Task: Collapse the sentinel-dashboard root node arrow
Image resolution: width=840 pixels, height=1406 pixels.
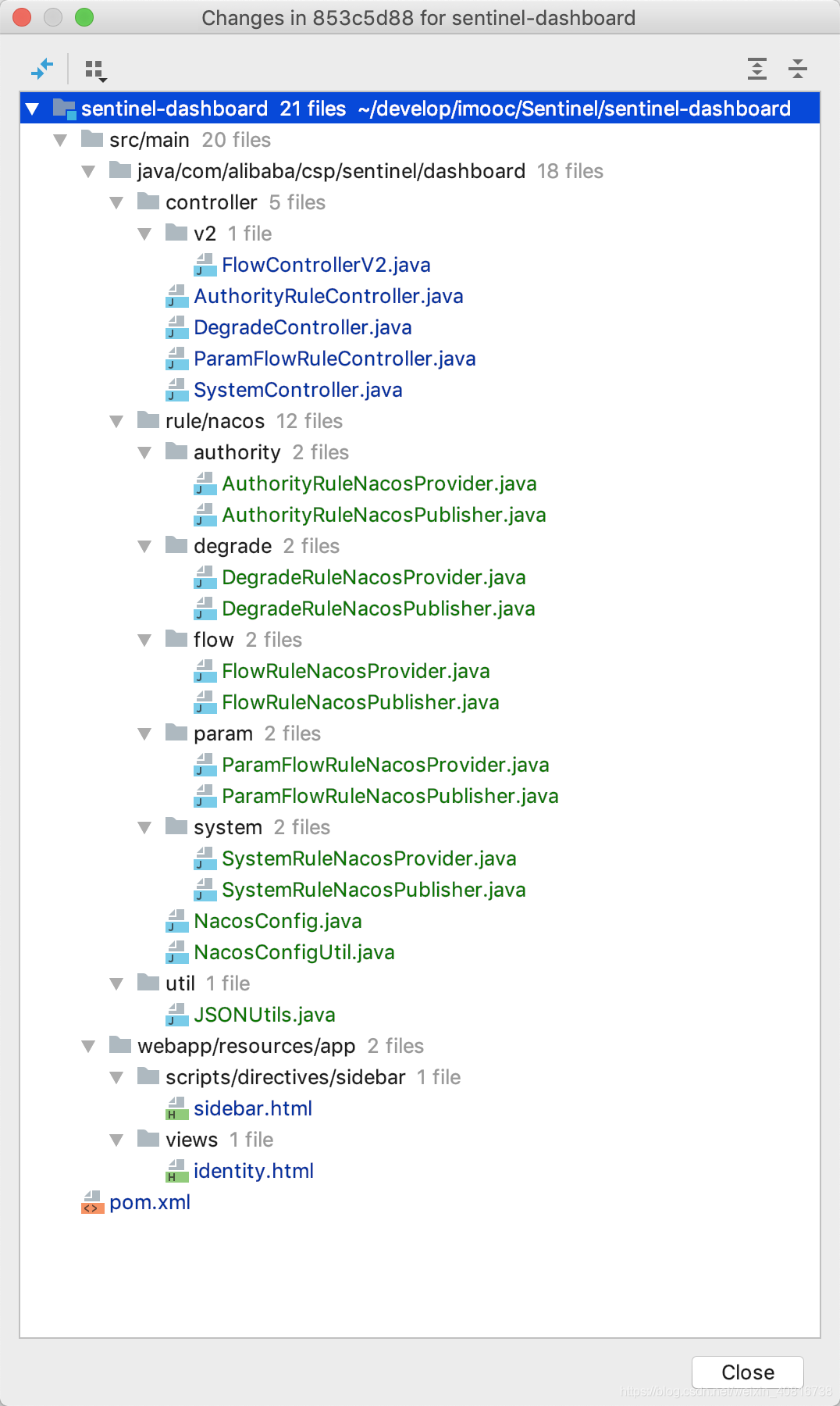Action: tap(33, 109)
